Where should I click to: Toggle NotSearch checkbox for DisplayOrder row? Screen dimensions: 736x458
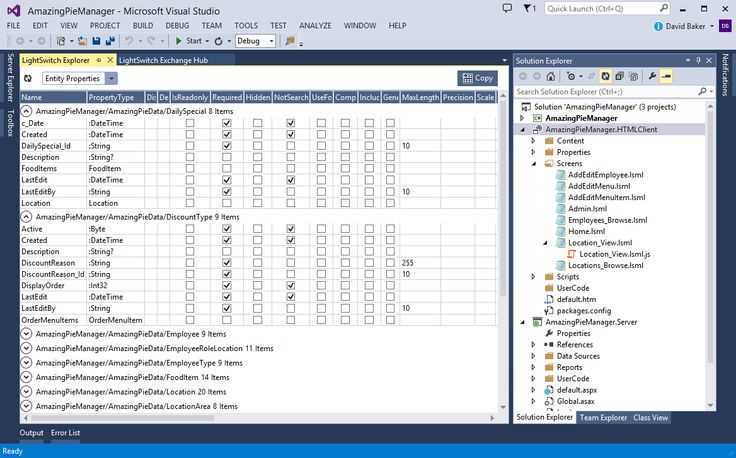(x=291, y=285)
